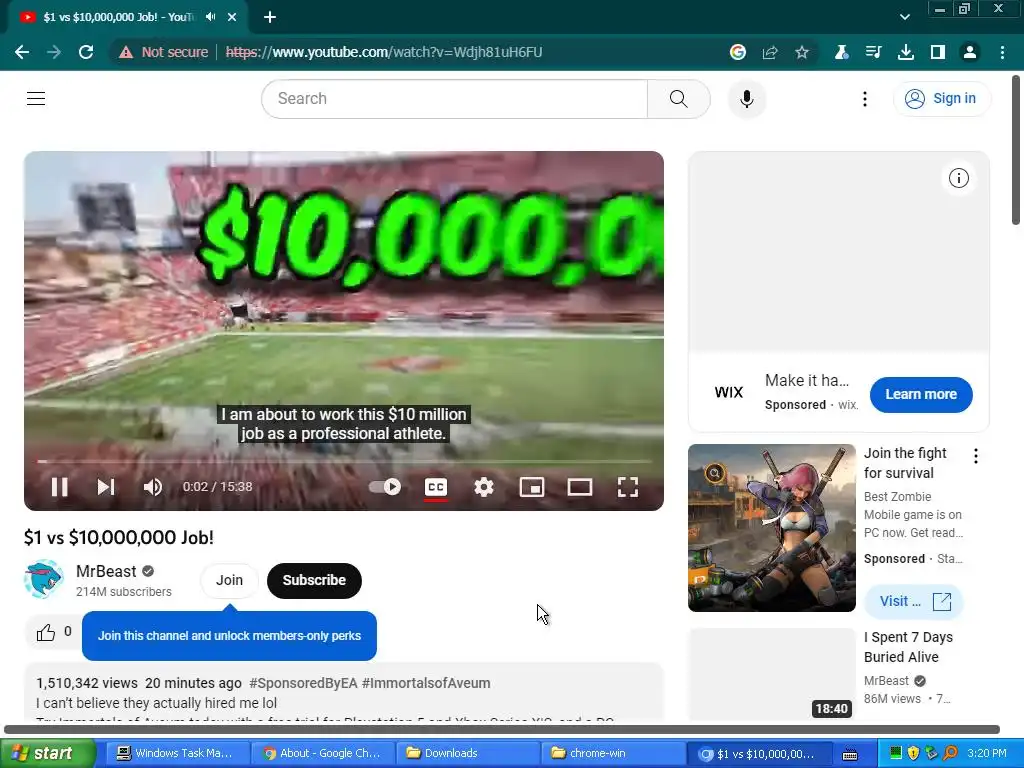Open new tab plus button

tap(270, 17)
